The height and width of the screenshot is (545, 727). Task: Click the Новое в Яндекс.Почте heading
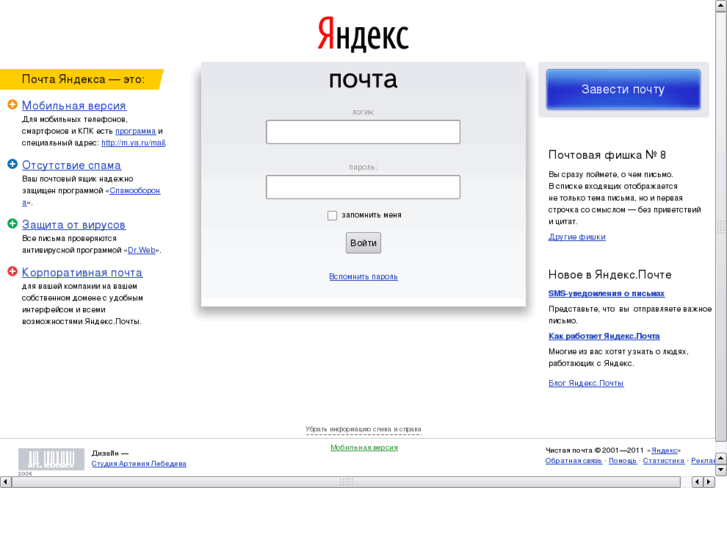click(610, 275)
